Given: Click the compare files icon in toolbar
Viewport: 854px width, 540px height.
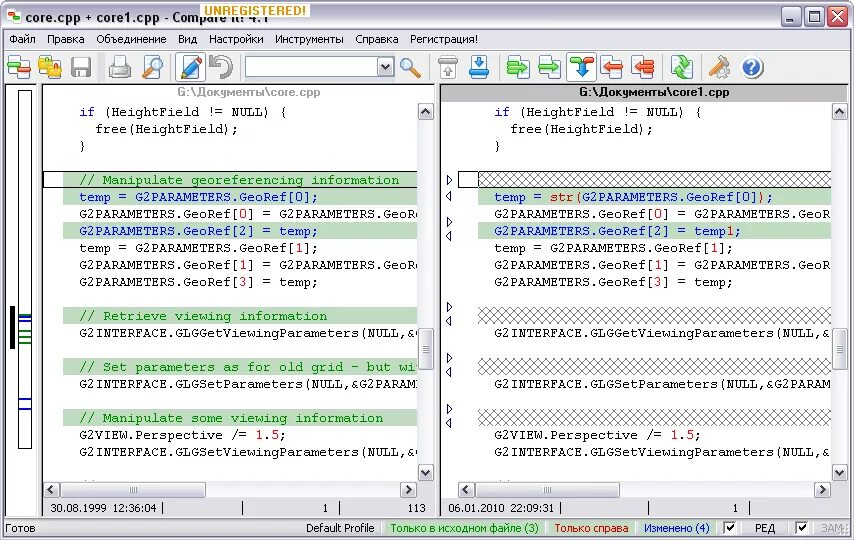Looking at the screenshot, I should pos(19,68).
